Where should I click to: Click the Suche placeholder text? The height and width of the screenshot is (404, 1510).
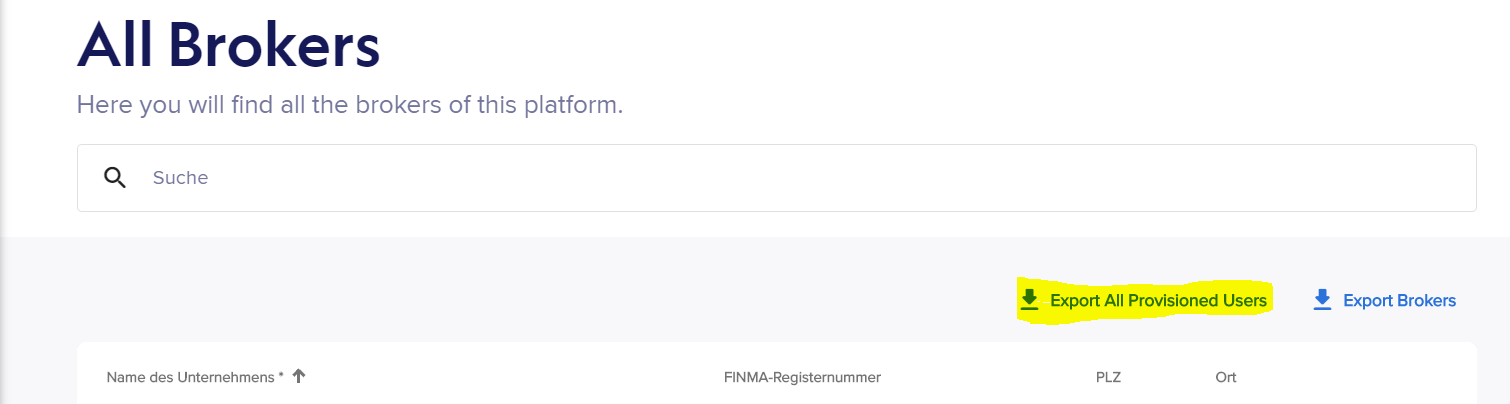(180, 178)
